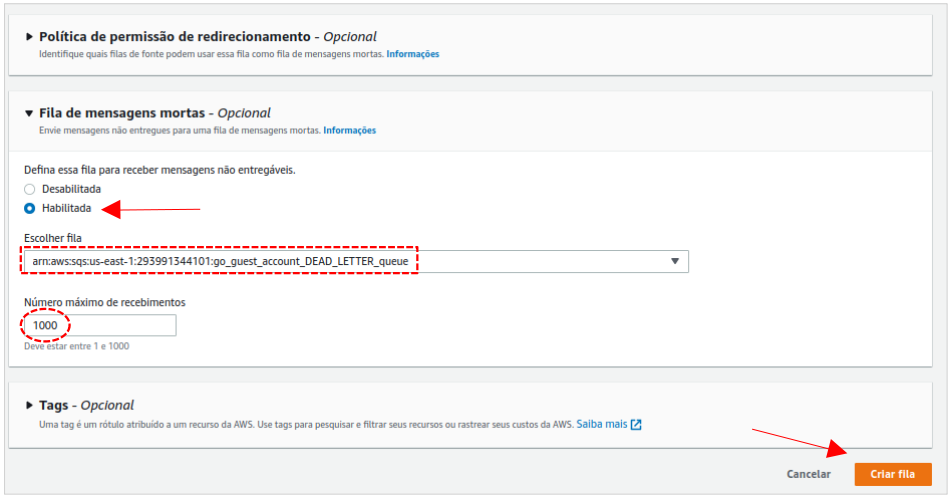The height and width of the screenshot is (498, 952).
Task: Open the Escolher fila queue ARN dropdown
Action: click(350, 261)
